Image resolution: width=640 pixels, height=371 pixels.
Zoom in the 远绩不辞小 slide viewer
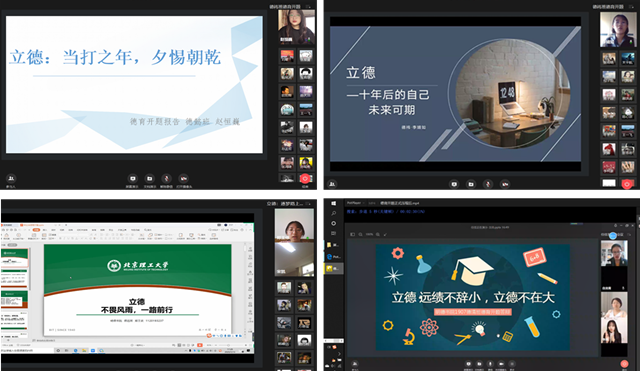click(x=378, y=234)
